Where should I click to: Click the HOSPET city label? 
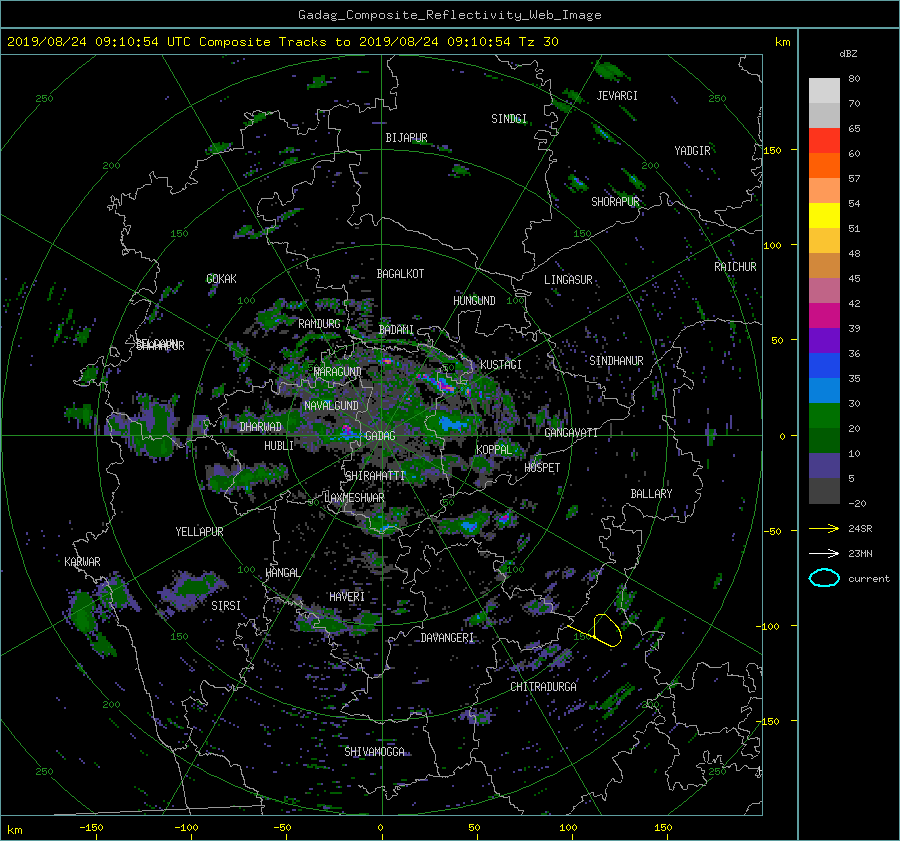542,468
